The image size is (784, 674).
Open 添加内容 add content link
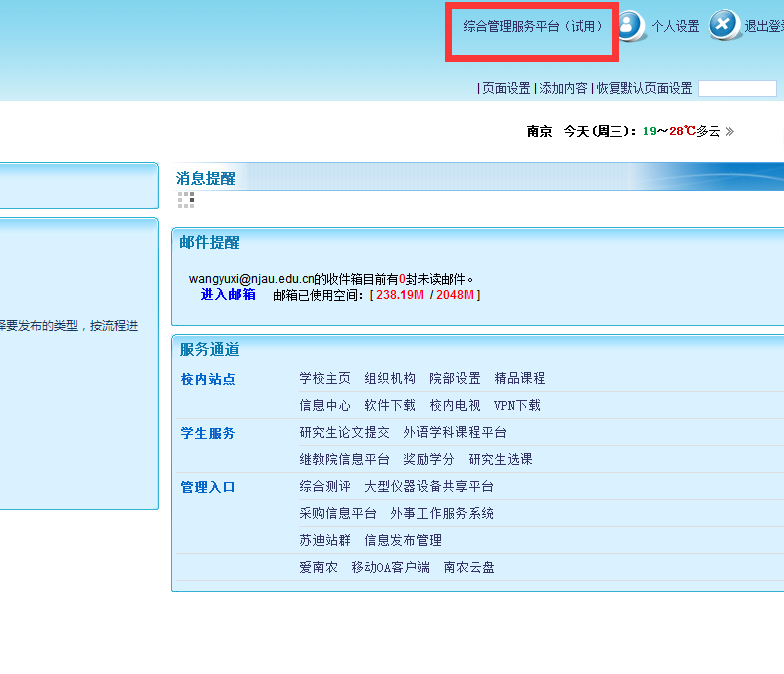point(564,88)
